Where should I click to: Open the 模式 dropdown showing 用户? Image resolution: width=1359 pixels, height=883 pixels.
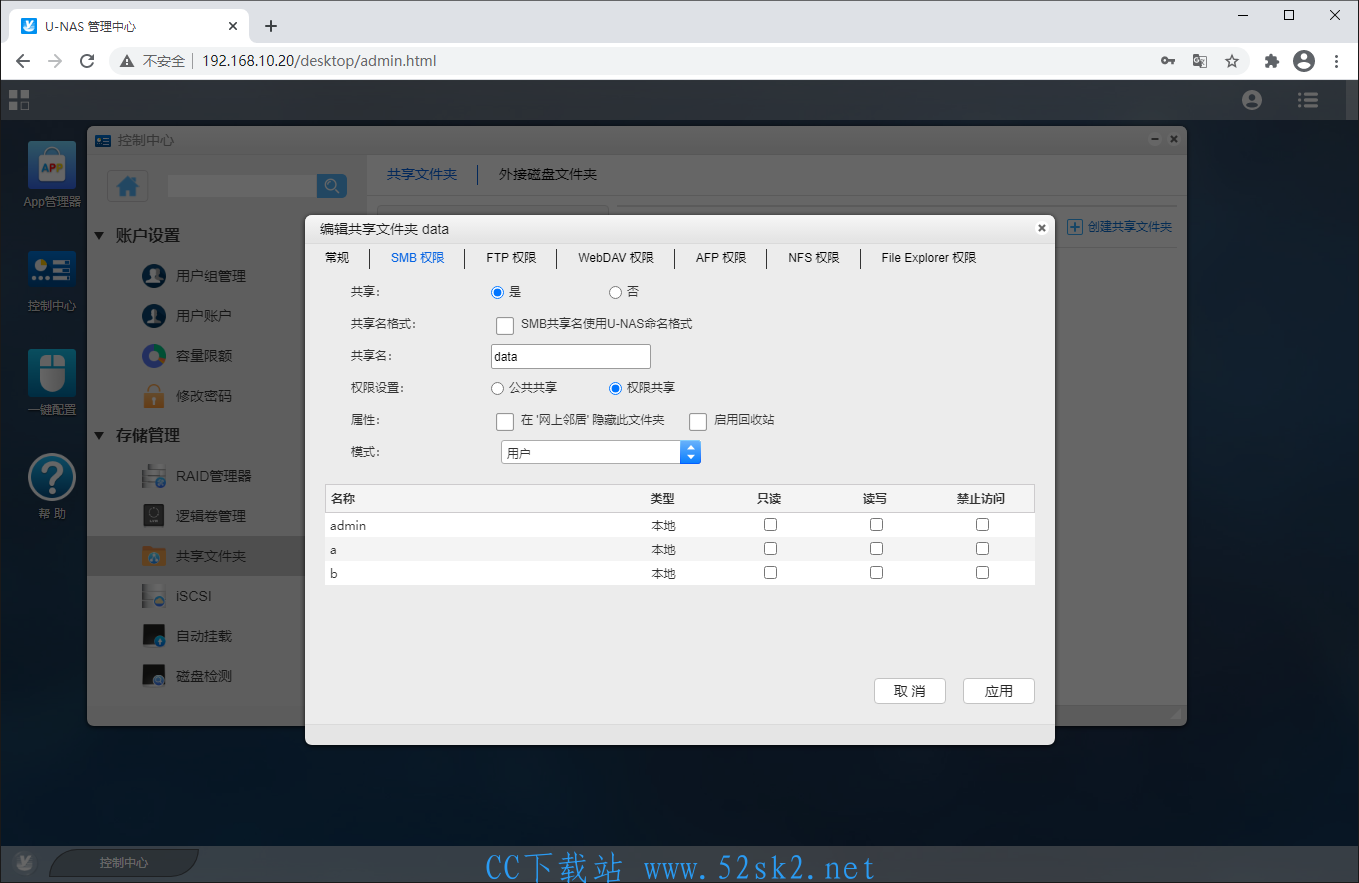point(600,453)
